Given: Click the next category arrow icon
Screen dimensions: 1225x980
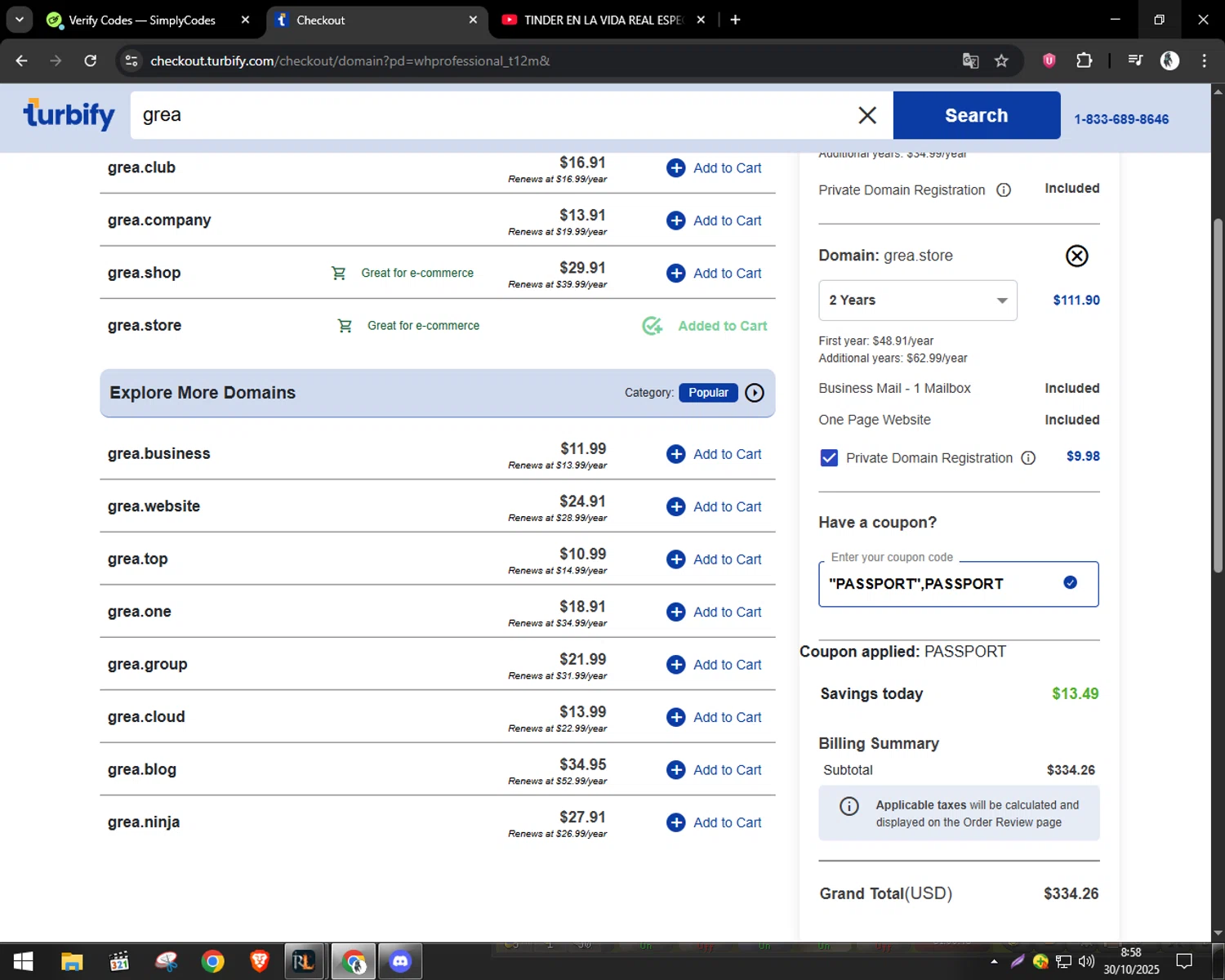Looking at the screenshot, I should coord(755,393).
